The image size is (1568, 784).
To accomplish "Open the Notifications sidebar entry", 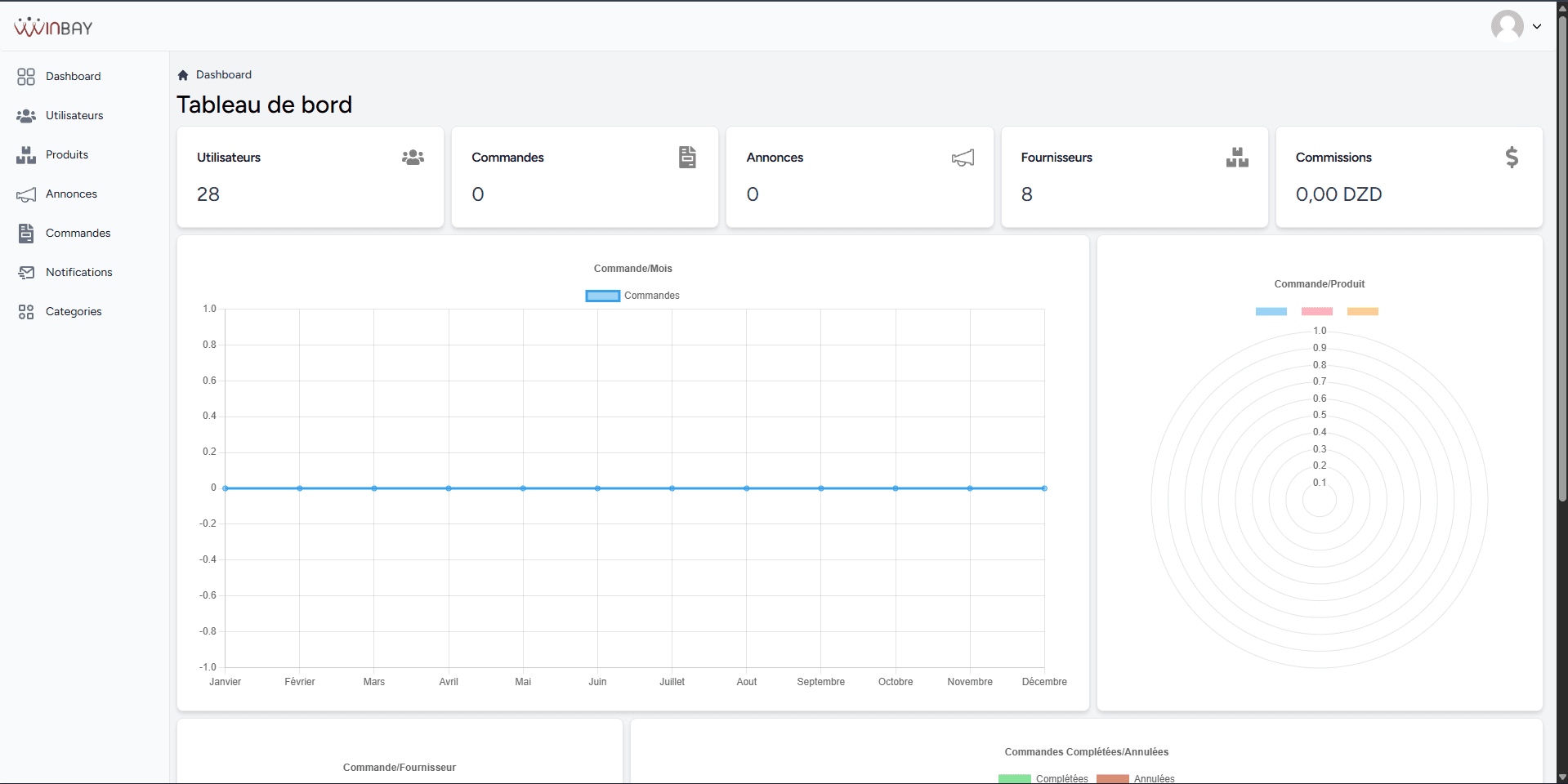I will [79, 272].
